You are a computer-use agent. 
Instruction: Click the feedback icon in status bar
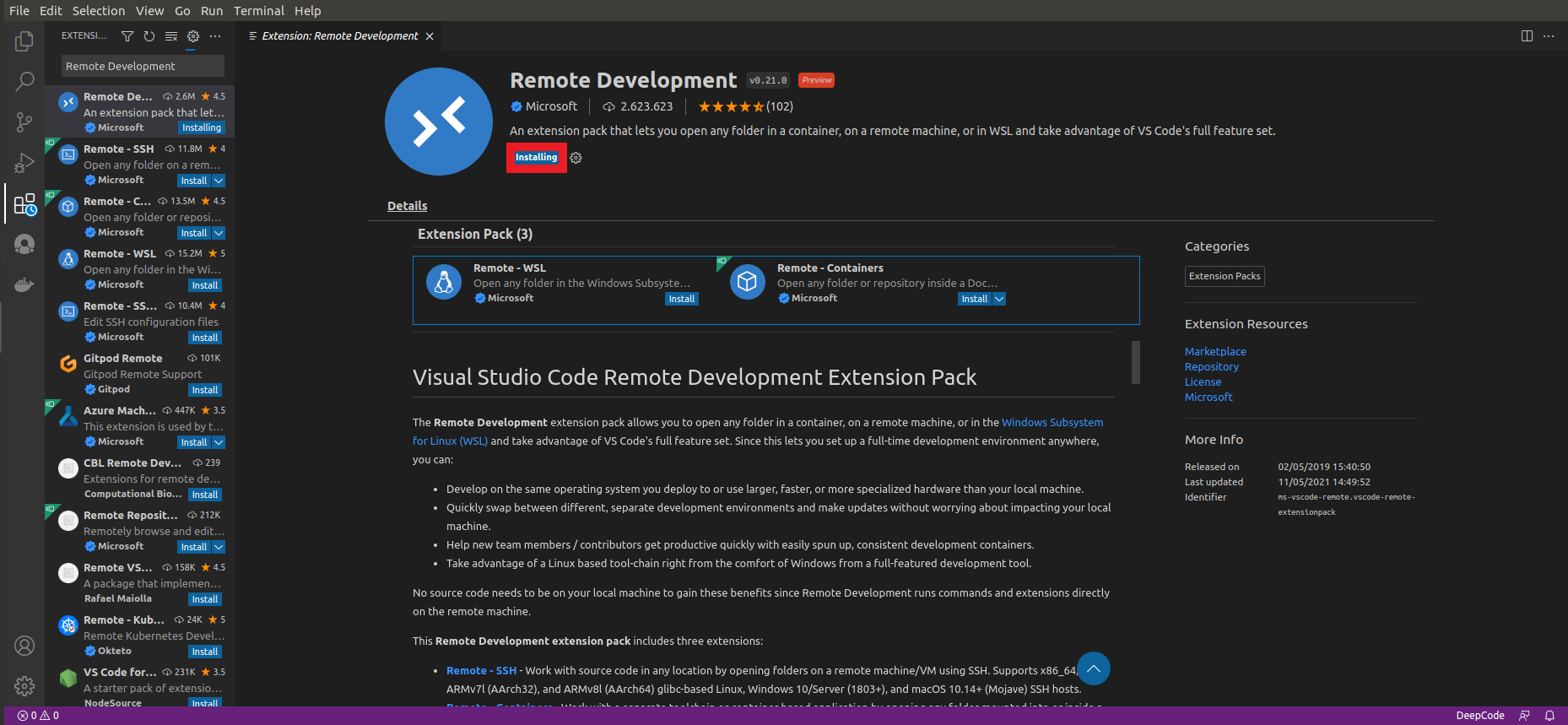[x=1524, y=716]
